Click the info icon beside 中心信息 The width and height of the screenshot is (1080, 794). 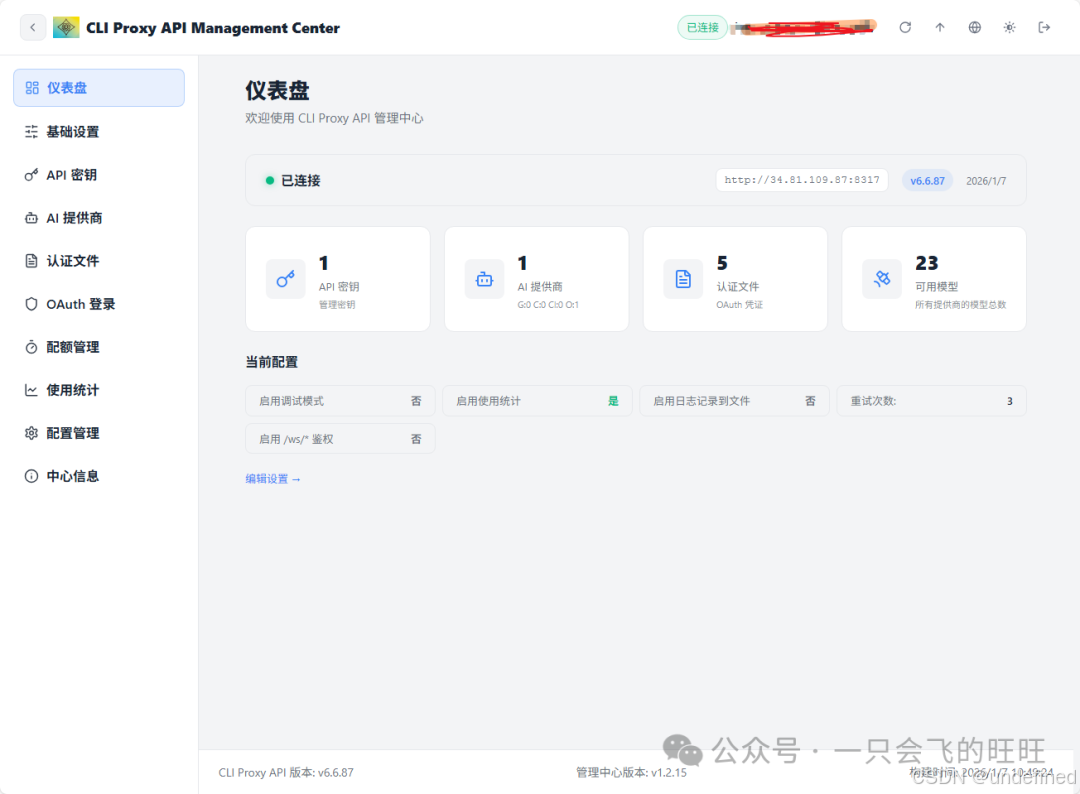[31, 476]
